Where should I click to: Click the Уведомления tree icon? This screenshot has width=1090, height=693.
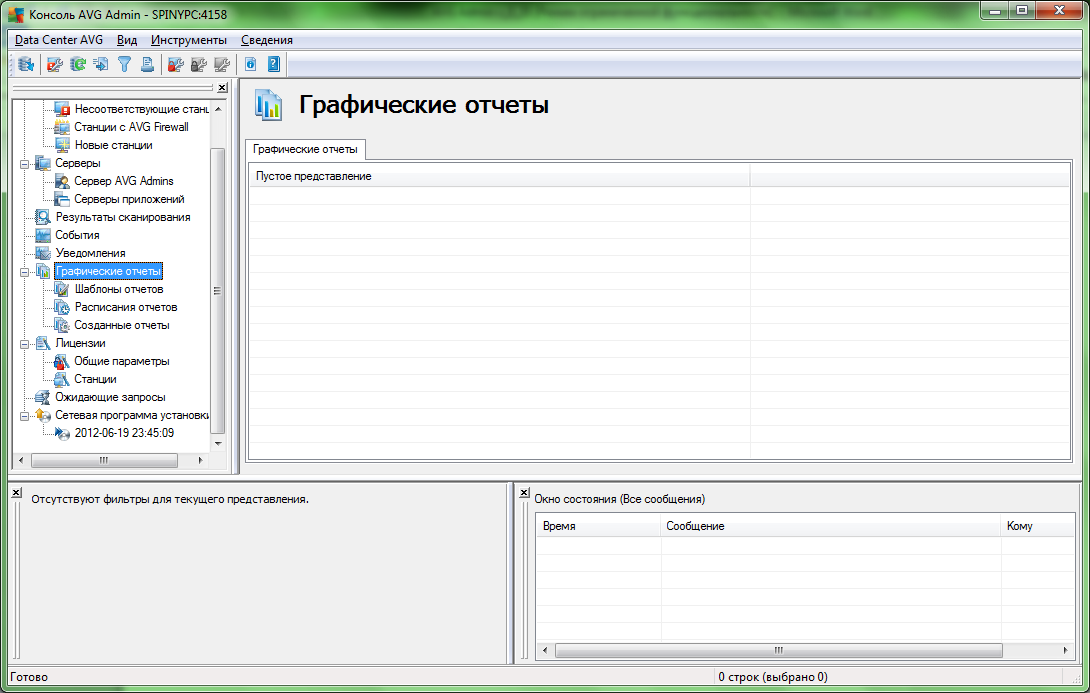[x=43, y=253]
